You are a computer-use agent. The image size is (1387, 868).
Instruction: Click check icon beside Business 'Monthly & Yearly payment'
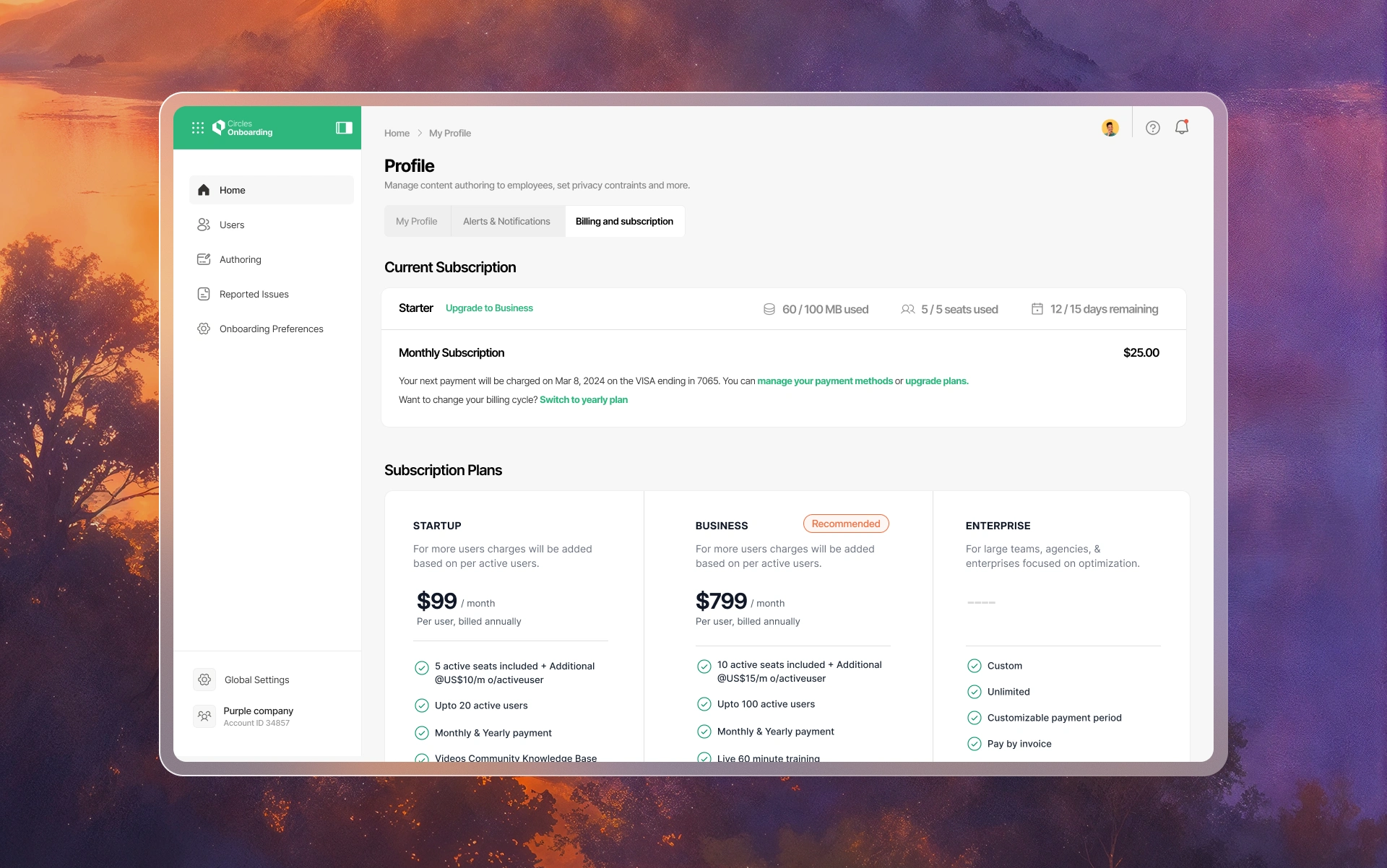[704, 732]
